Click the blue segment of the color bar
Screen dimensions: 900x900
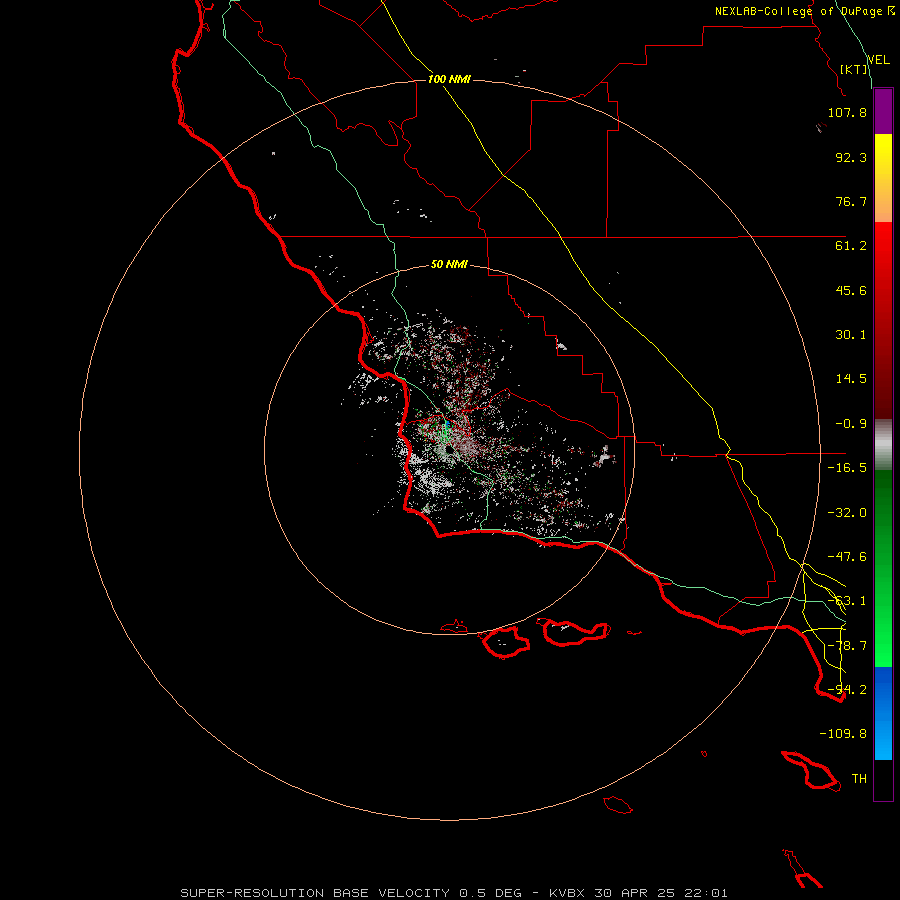(x=883, y=713)
